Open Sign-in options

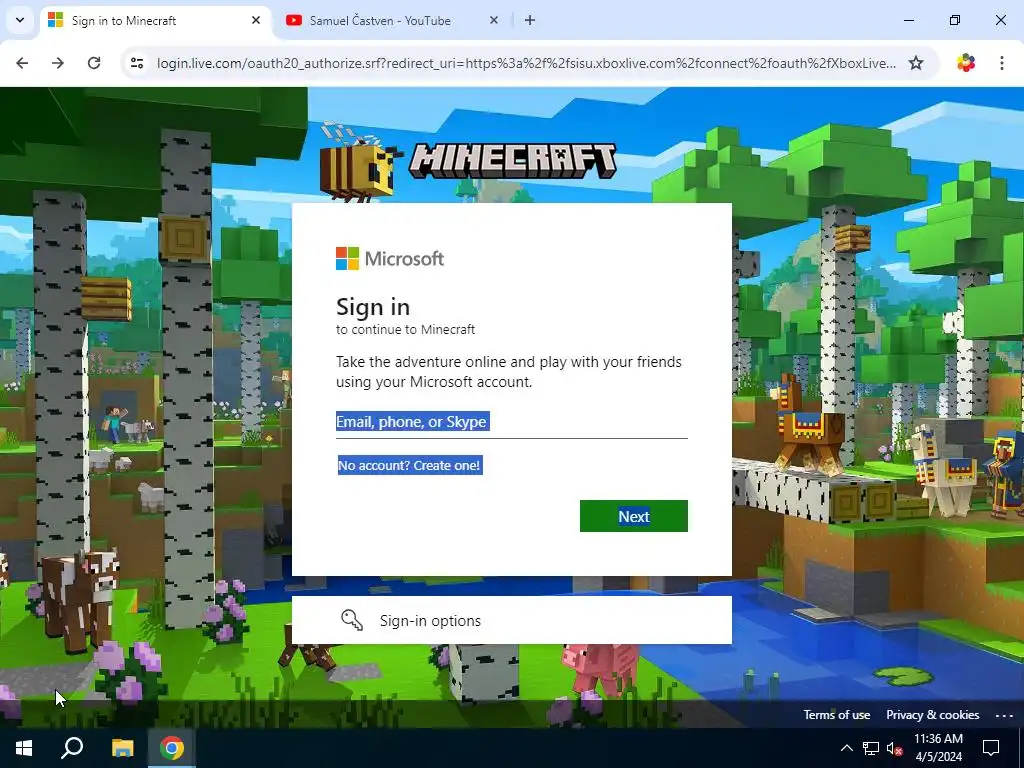pos(511,620)
